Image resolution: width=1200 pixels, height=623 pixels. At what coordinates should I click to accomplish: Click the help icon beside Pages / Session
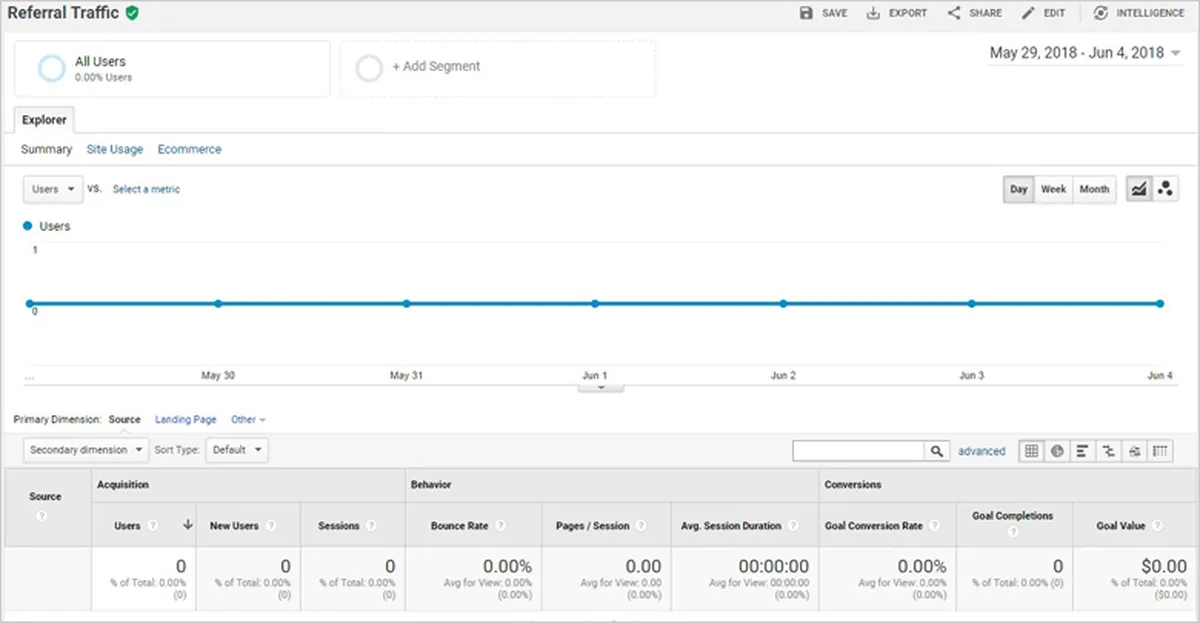(641, 525)
